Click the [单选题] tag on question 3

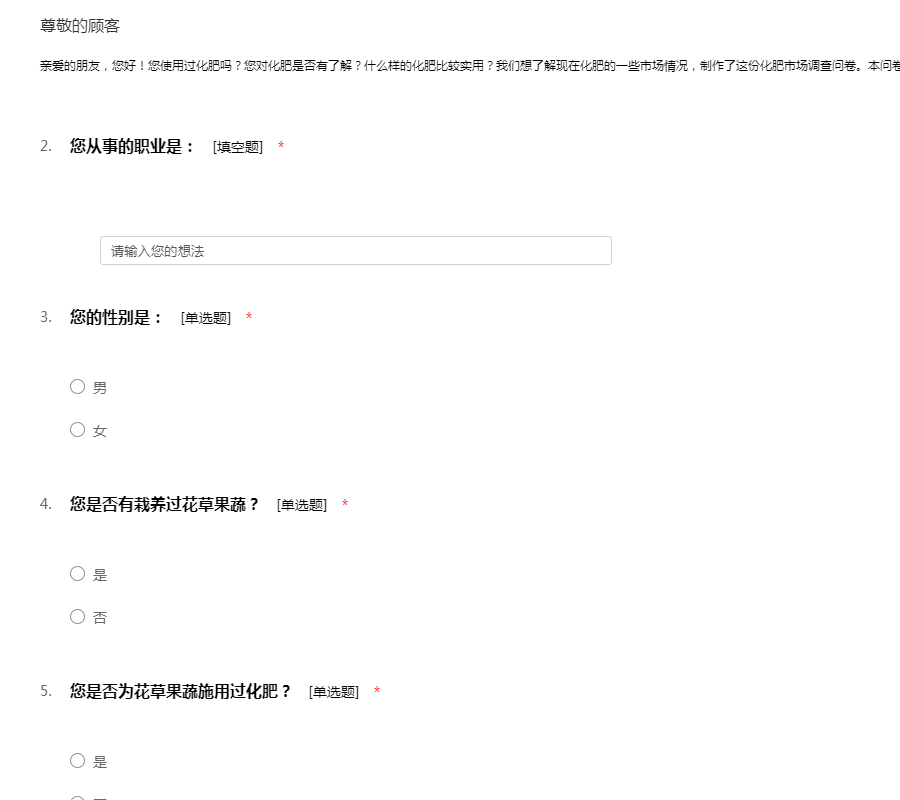coord(206,319)
